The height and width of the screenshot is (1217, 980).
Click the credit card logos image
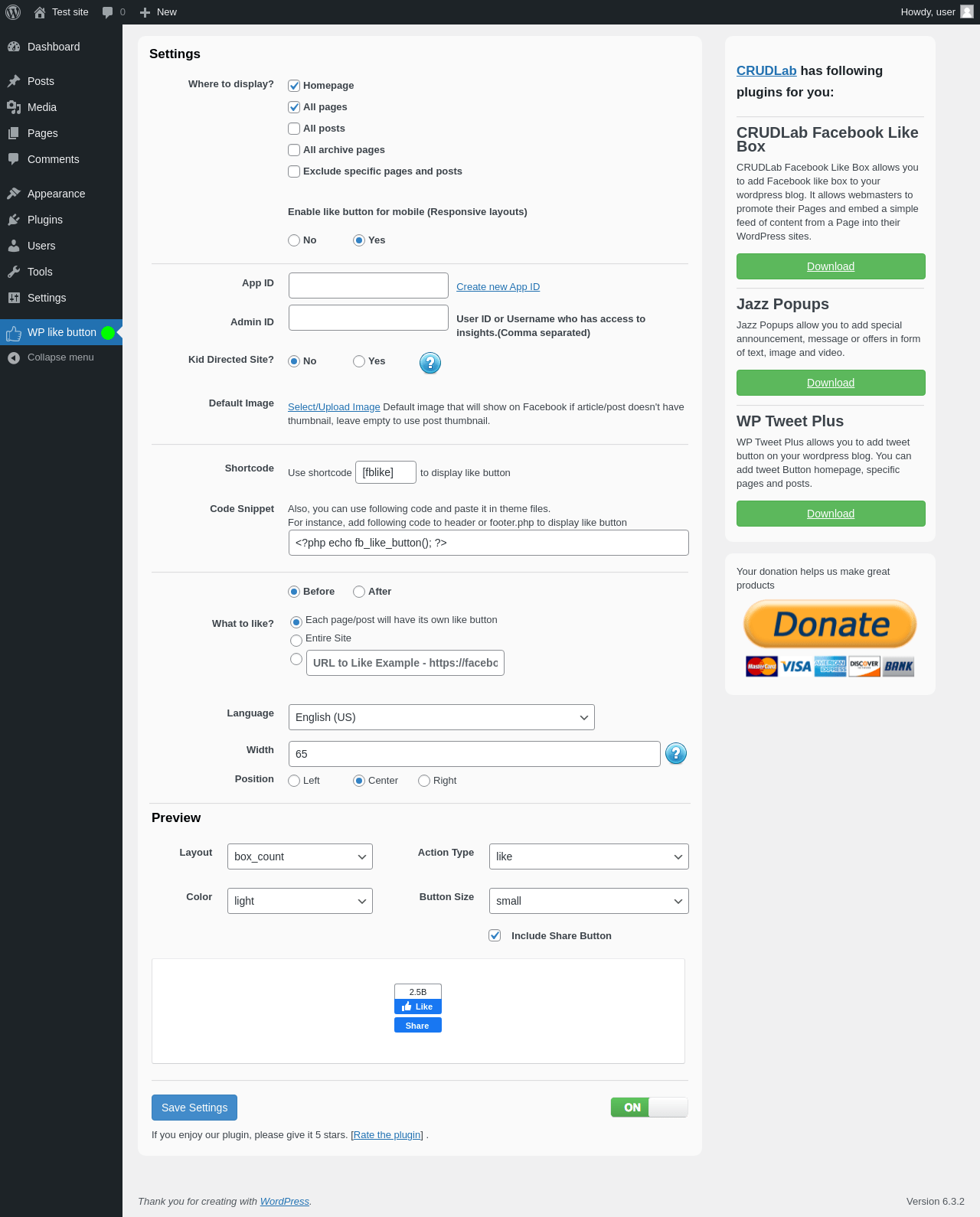[830, 667]
